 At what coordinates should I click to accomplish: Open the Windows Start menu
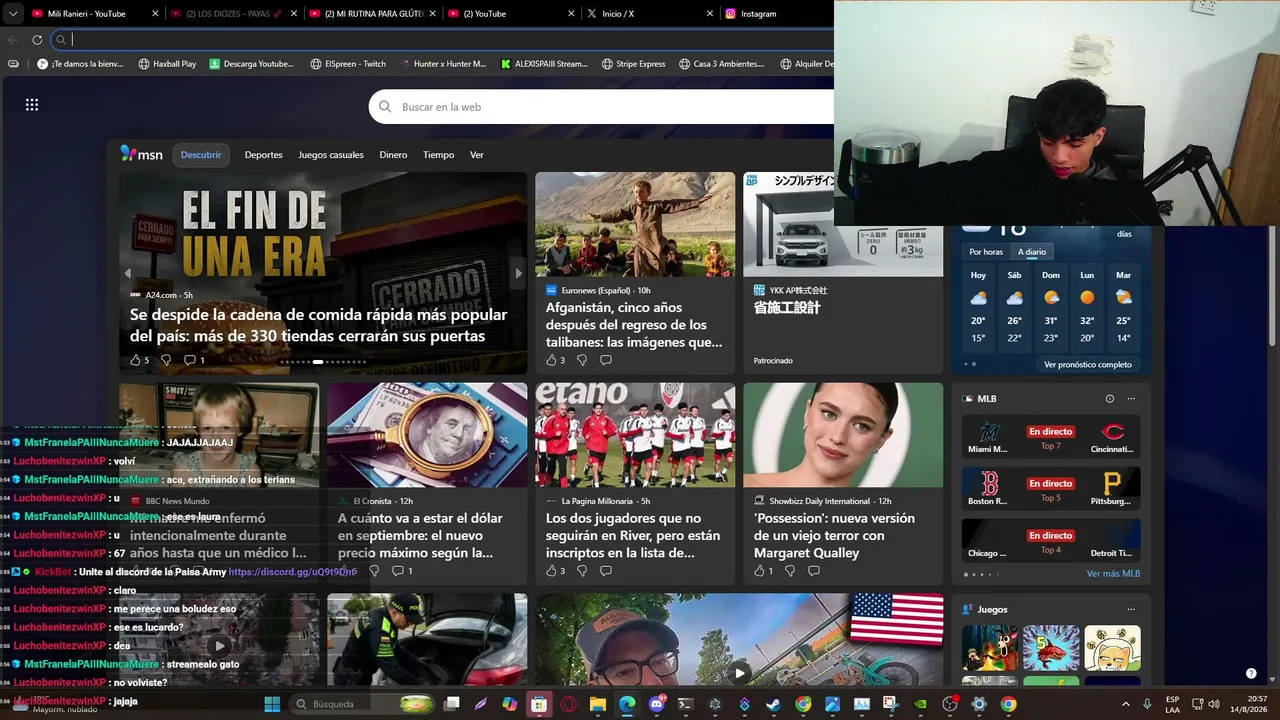(x=272, y=704)
